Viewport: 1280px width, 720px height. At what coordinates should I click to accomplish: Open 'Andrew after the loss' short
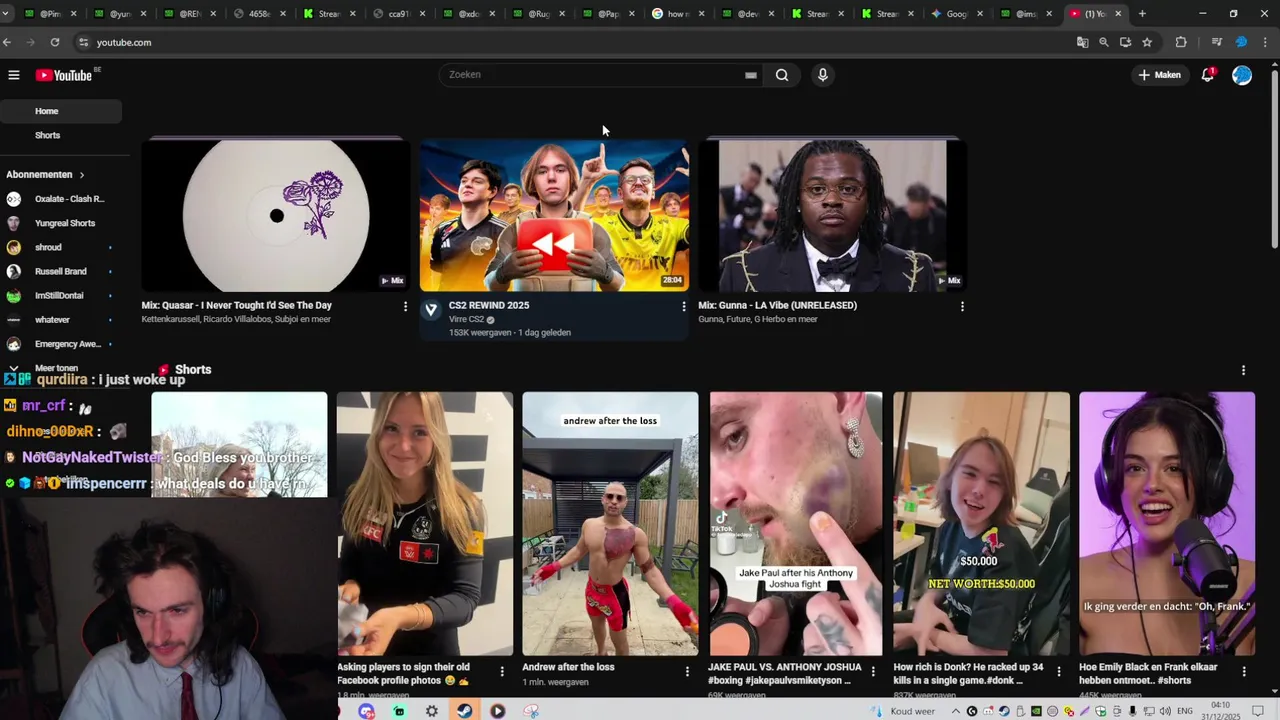pyautogui.click(x=610, y=523)
